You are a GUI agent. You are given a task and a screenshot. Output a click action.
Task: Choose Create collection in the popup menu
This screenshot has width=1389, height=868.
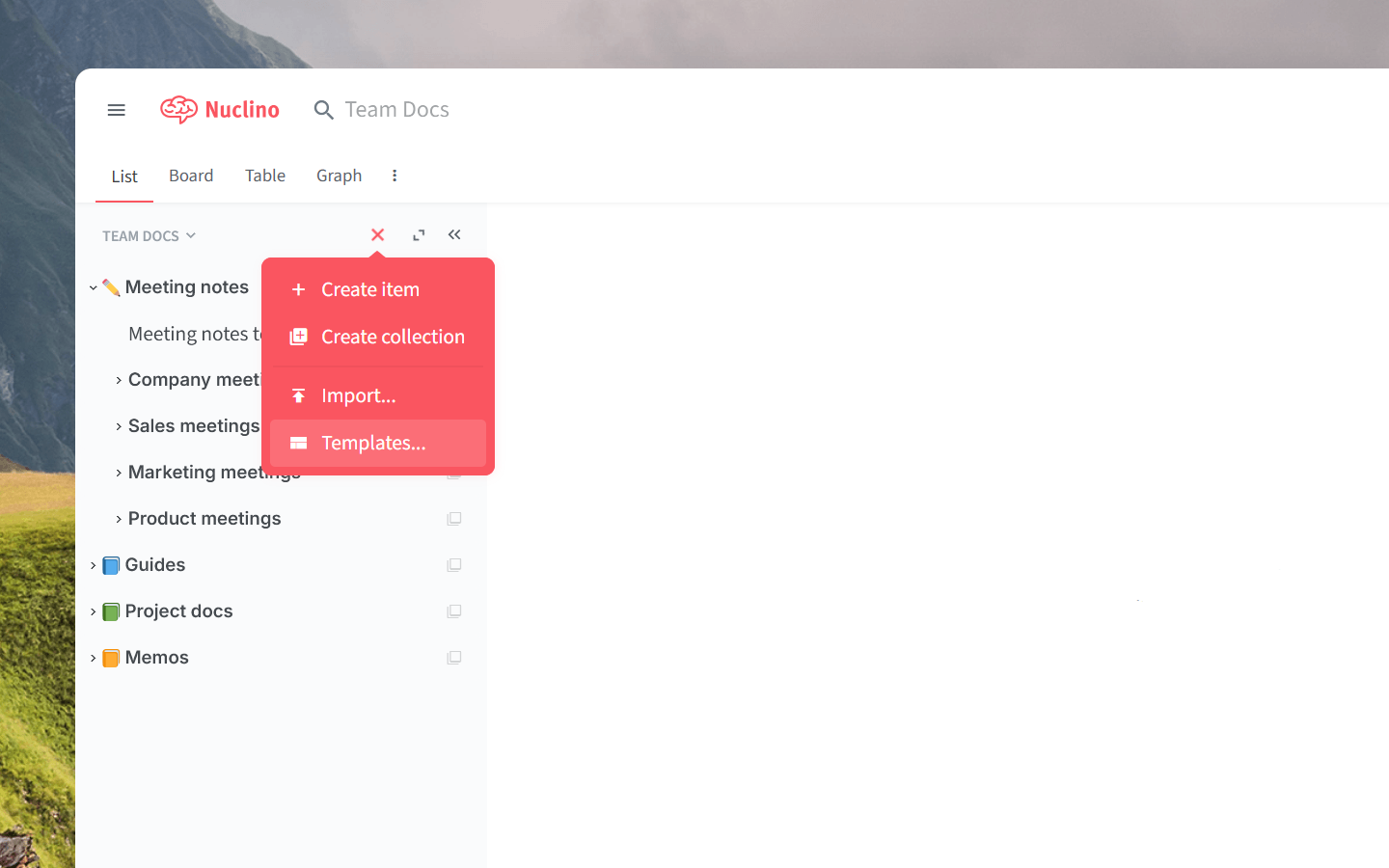pos(393,337)
